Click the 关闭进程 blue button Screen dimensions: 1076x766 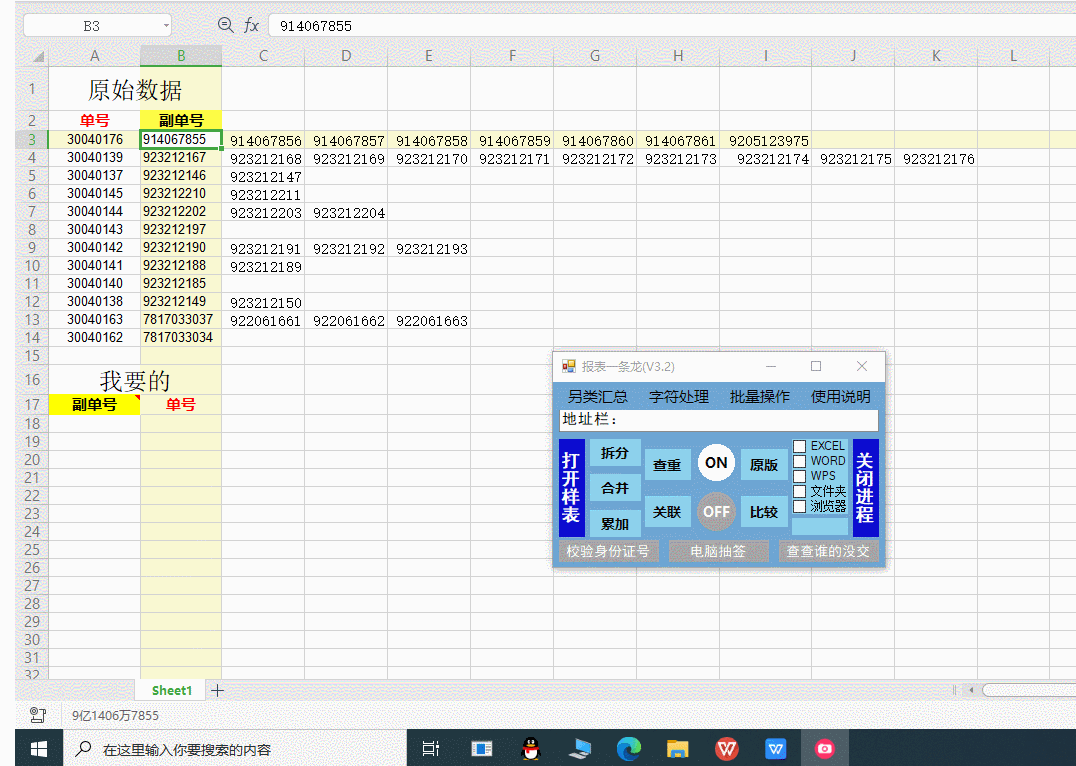865,488
